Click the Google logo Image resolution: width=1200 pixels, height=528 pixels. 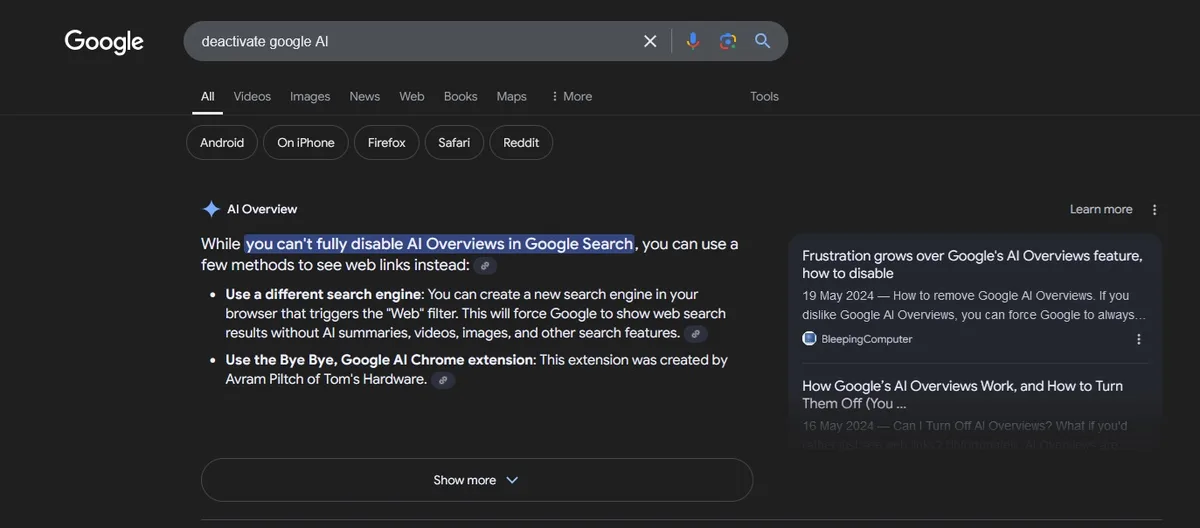104,42
